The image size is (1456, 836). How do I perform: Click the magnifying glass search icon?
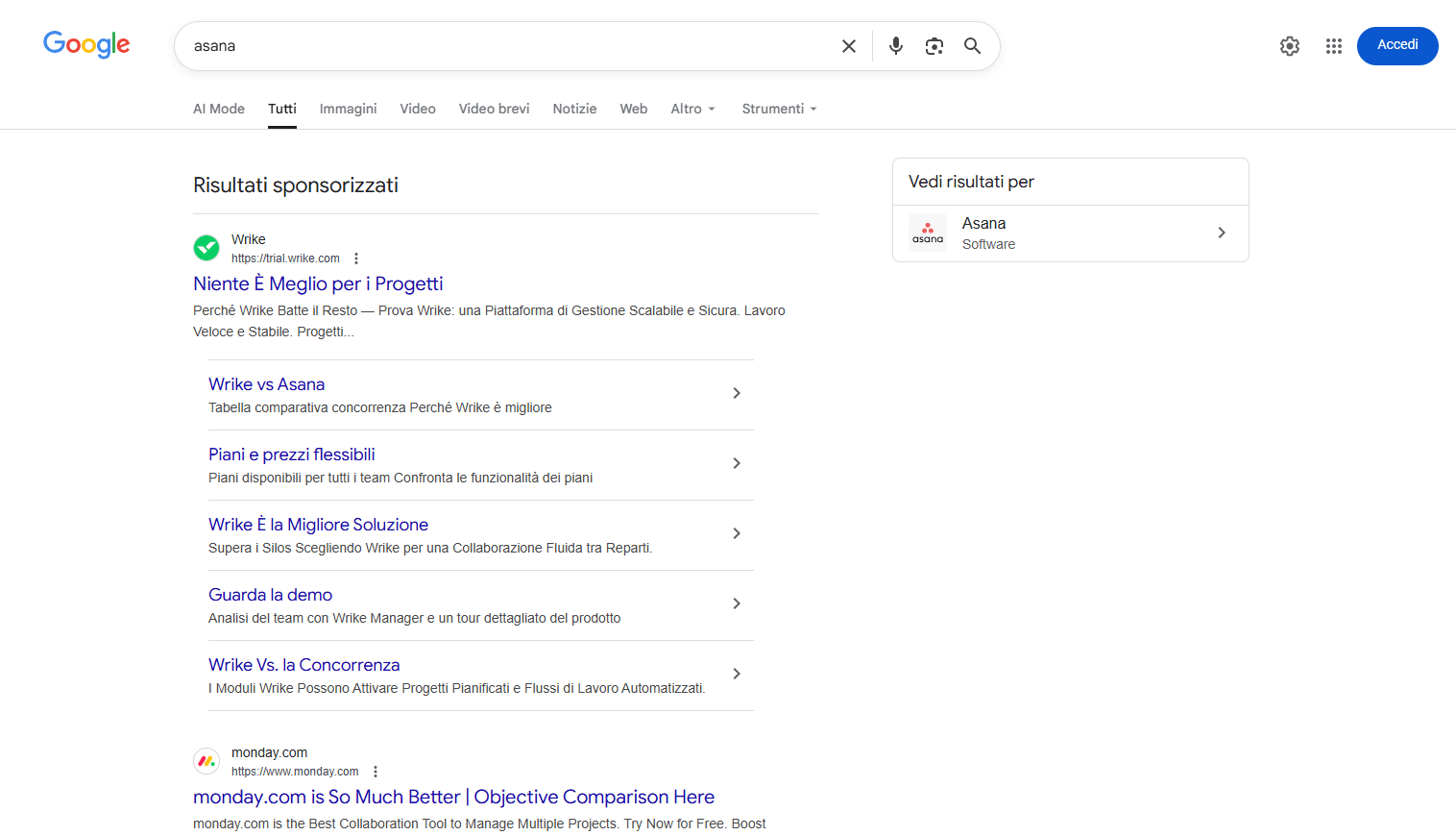pyautogui.click(x=972, y=46)
